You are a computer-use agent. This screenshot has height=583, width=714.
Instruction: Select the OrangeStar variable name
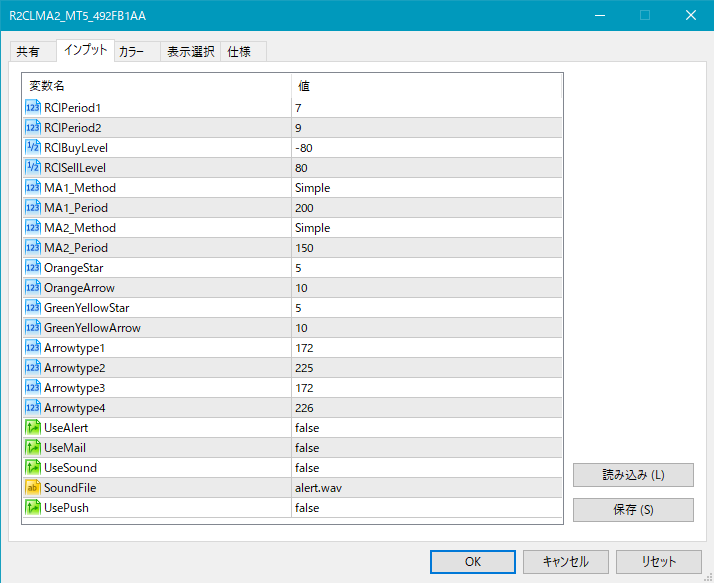[x=73, y=268]
